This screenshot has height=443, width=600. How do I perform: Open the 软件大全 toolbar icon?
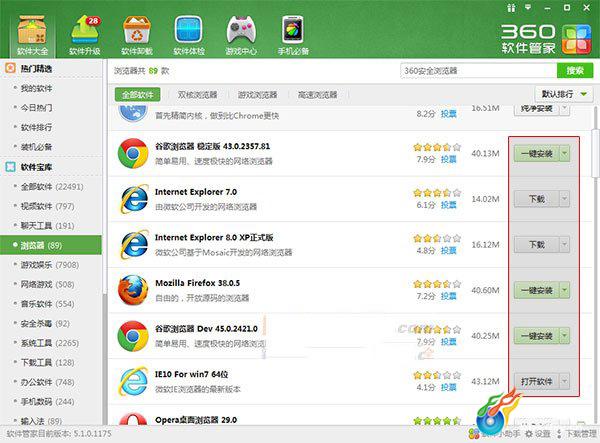[x=32, y=36]
